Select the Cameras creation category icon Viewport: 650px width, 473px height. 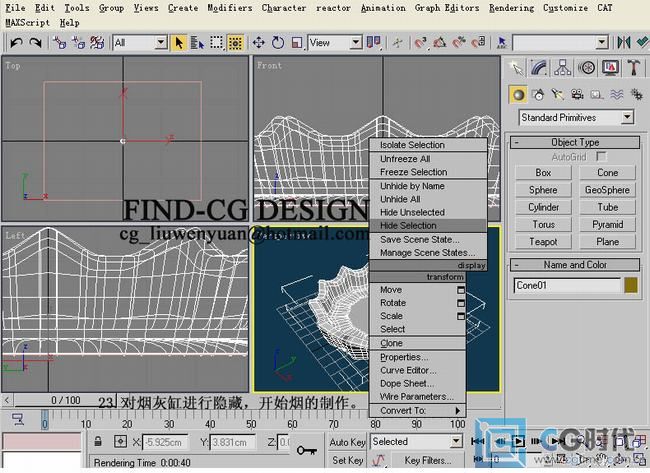tap(577, 95)
